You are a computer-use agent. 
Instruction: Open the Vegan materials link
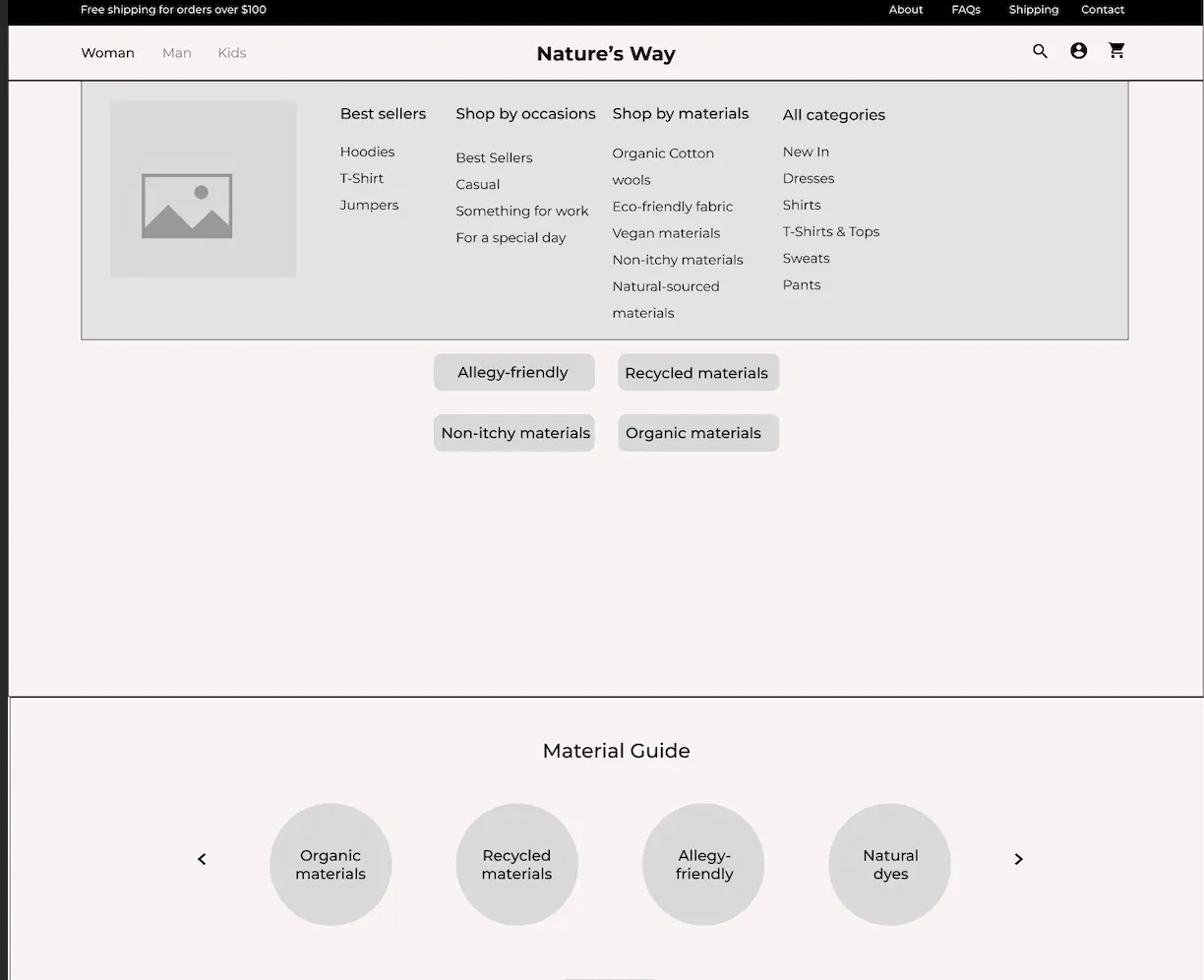click(666, 233)
